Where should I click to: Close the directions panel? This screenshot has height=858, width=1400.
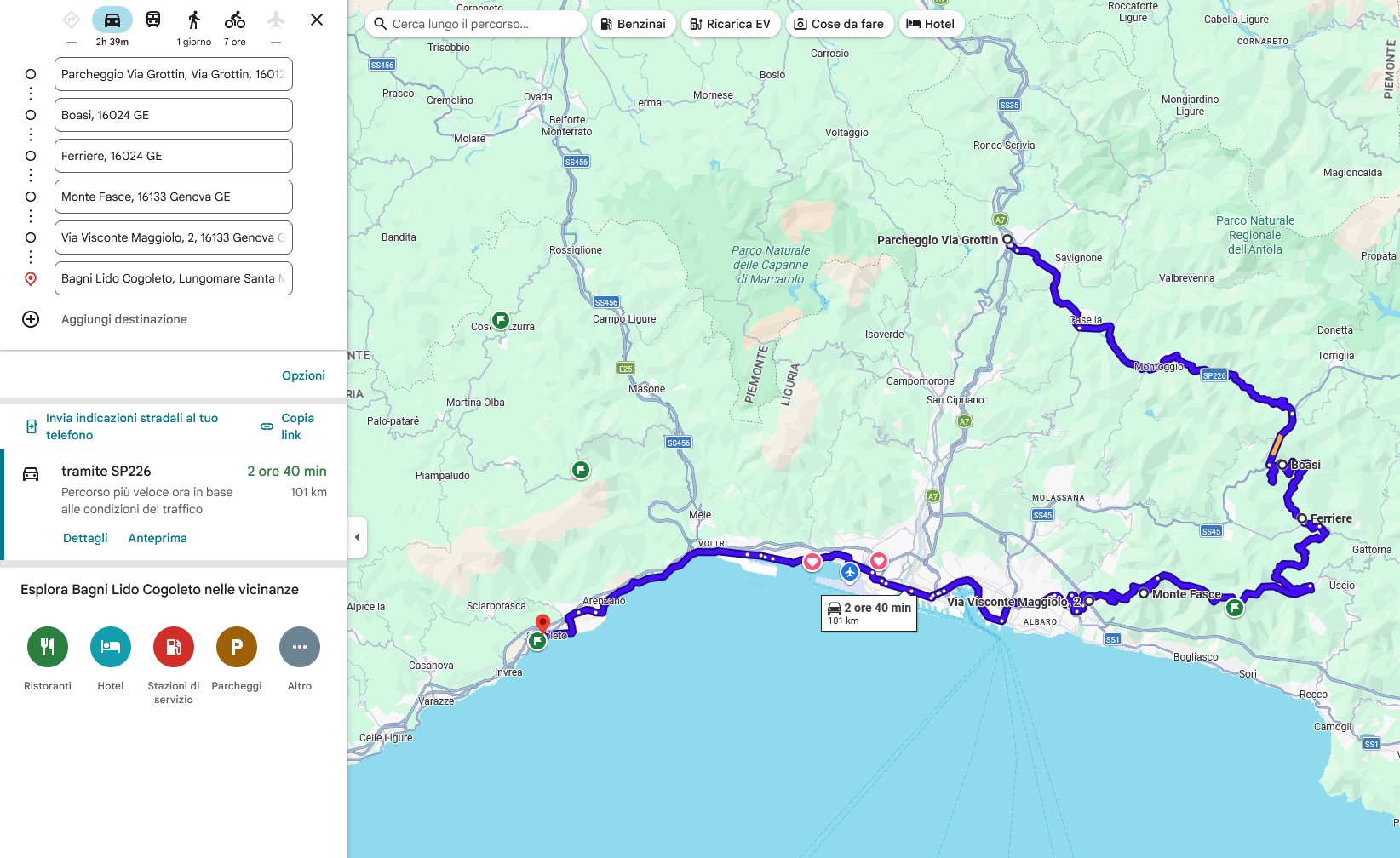(317, 20)
